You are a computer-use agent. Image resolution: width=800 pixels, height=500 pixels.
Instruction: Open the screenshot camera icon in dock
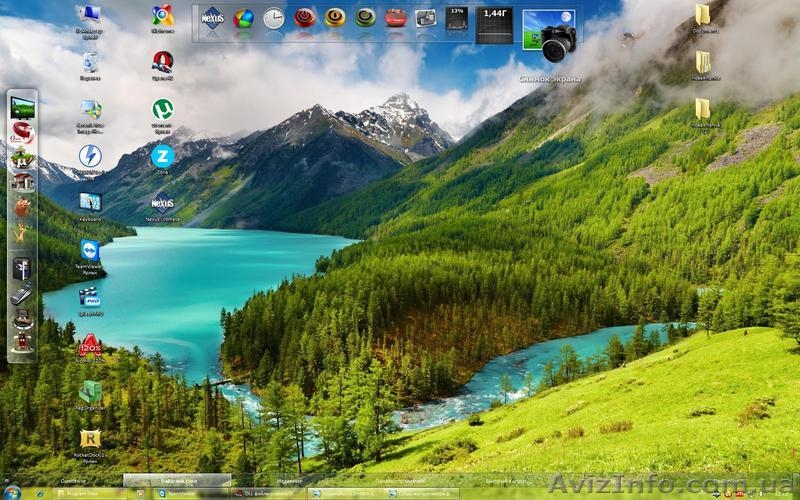click(x=549, y=36)
